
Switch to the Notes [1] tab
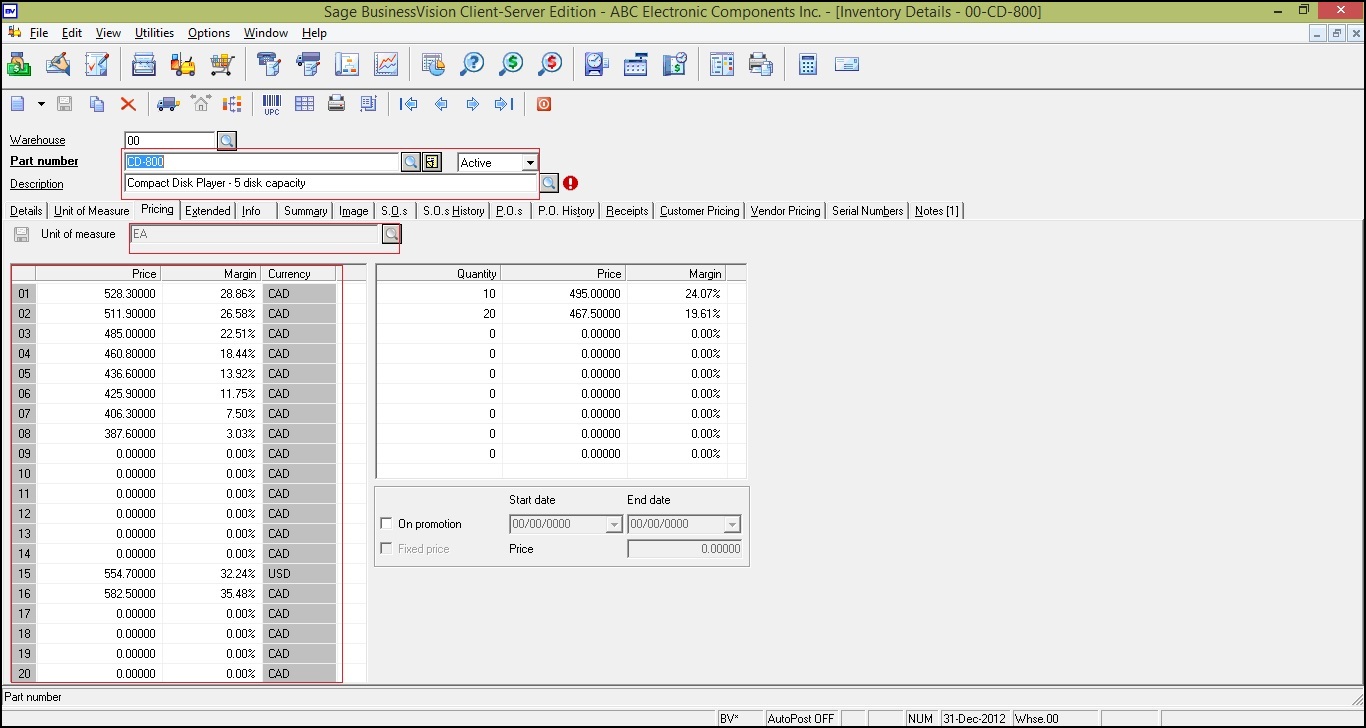[x=937, y=211]
